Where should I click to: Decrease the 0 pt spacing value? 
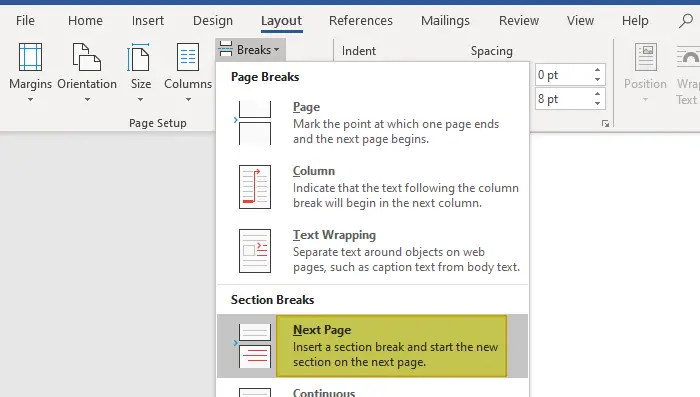pos(597,79)
